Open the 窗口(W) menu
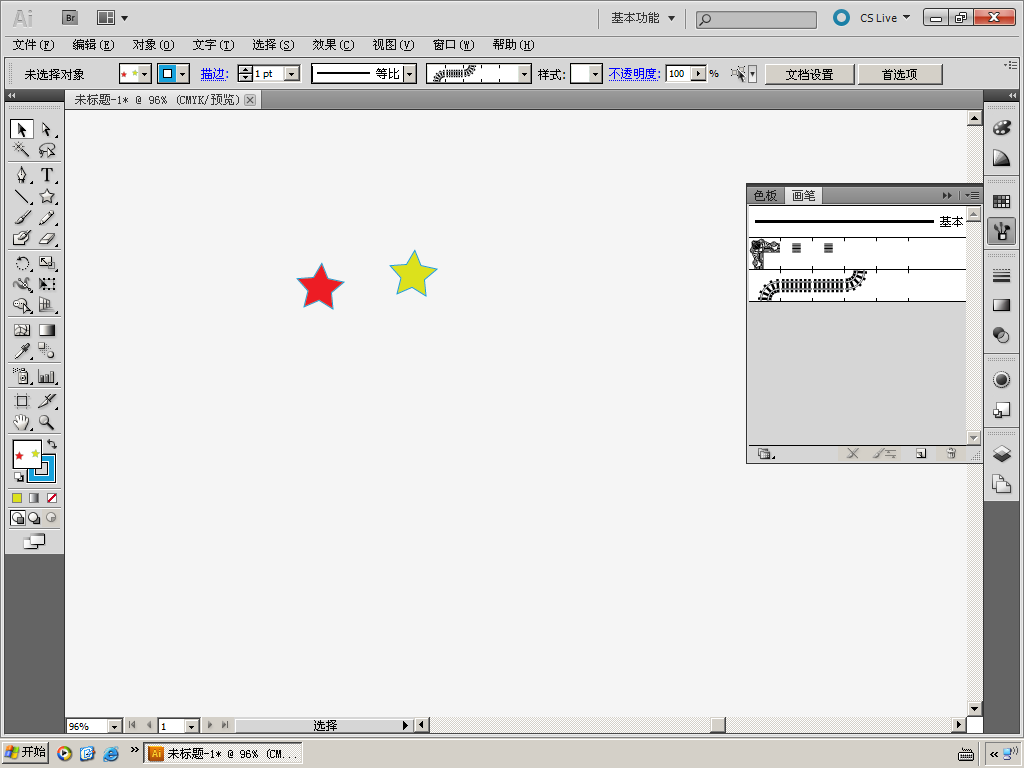The image size is (1024, 768). (x=453, y=45)
